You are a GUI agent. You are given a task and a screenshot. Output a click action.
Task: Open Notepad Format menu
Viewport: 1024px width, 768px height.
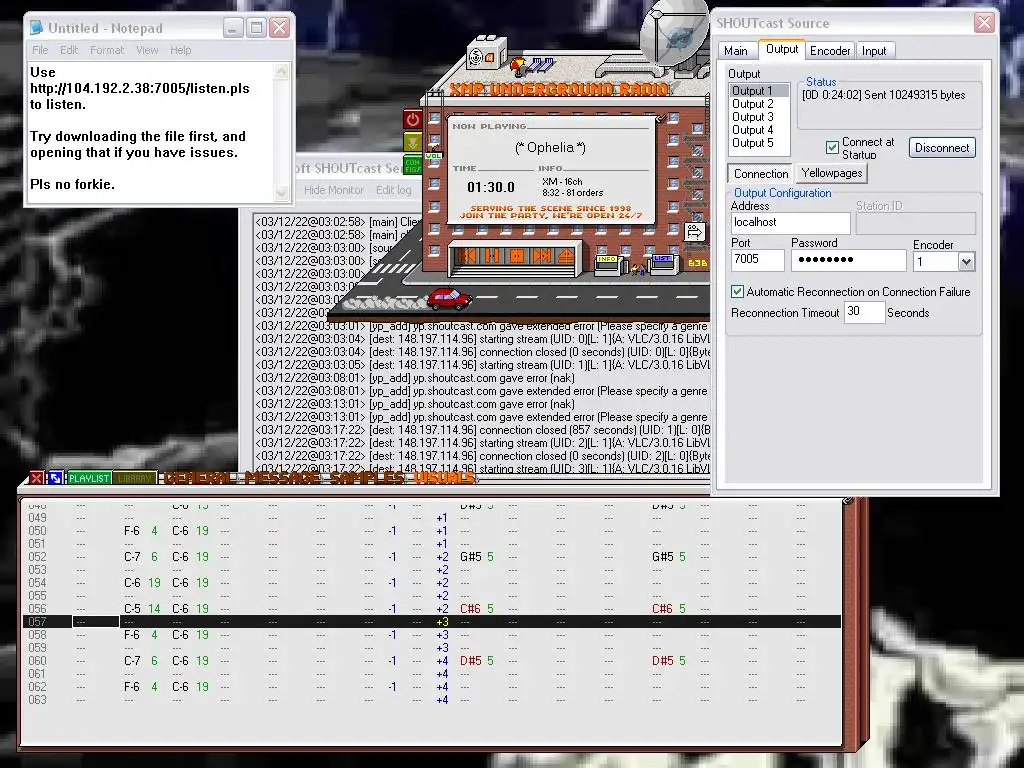pos(107,50)
